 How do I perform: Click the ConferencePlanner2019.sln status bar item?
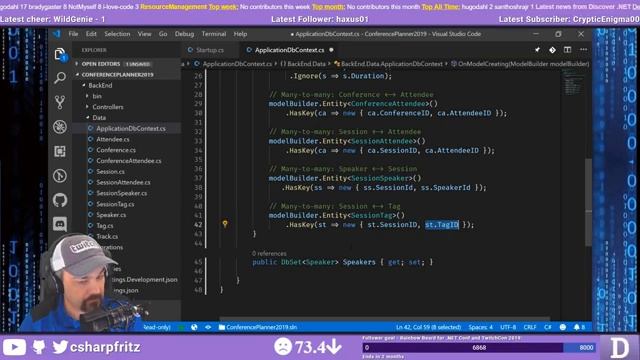click(x=258, y=327)
